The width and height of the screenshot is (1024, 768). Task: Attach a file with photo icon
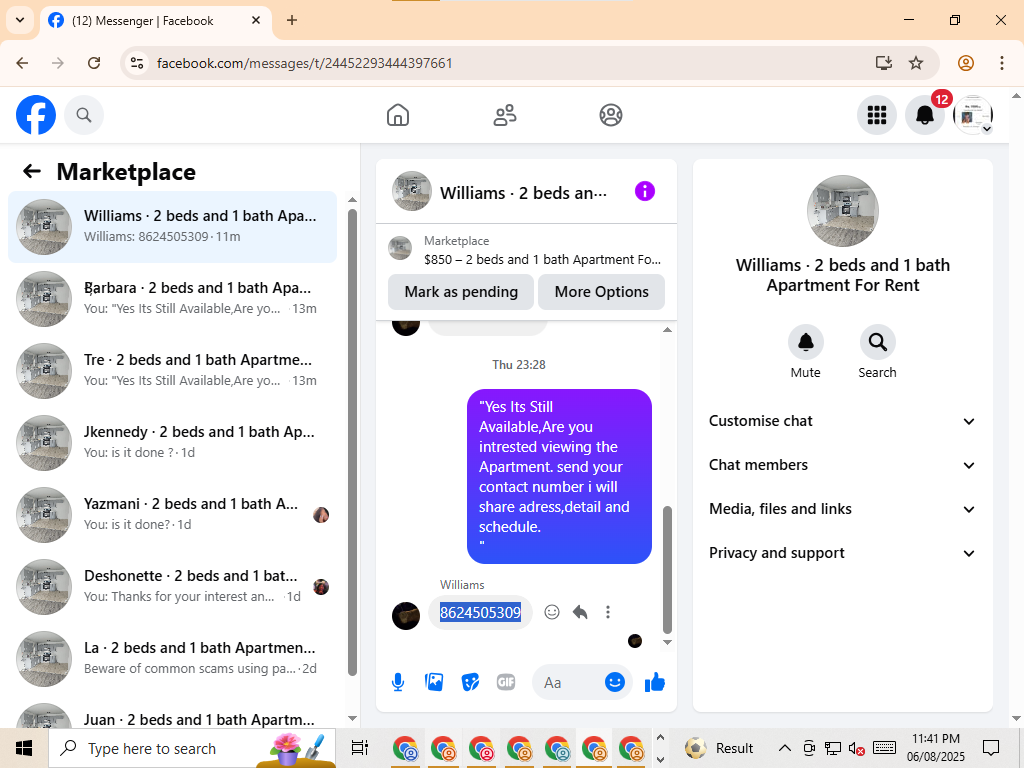pos(434,682)
